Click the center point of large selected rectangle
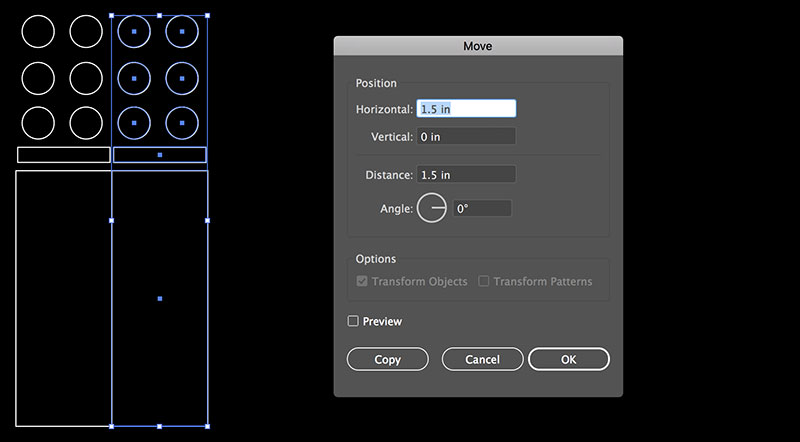The width and height of the screenshot is (800, 442). [x=160, y=298]
